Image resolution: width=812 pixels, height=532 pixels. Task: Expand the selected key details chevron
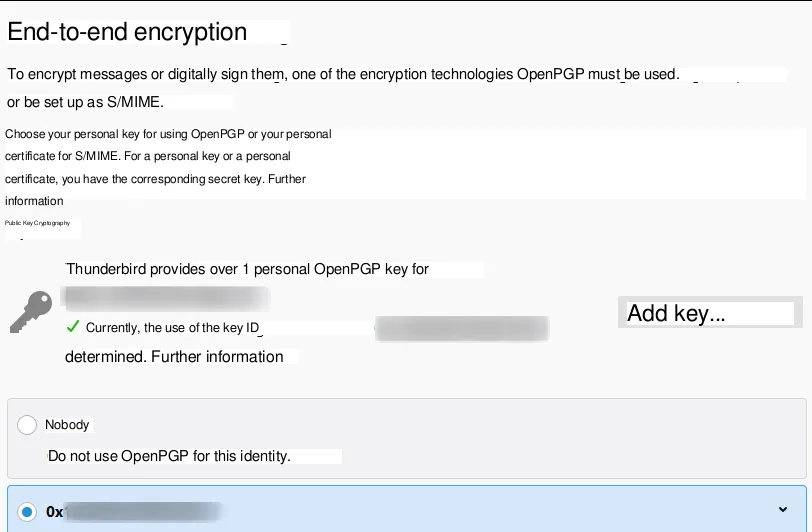click(782, 510)
